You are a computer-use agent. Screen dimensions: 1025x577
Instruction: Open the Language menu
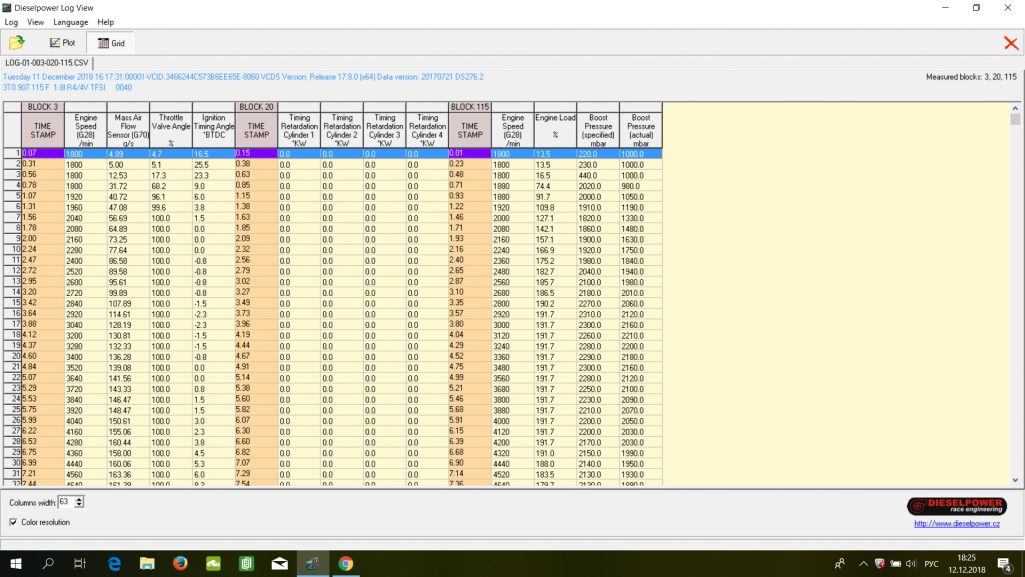click(x=70, y=22)
